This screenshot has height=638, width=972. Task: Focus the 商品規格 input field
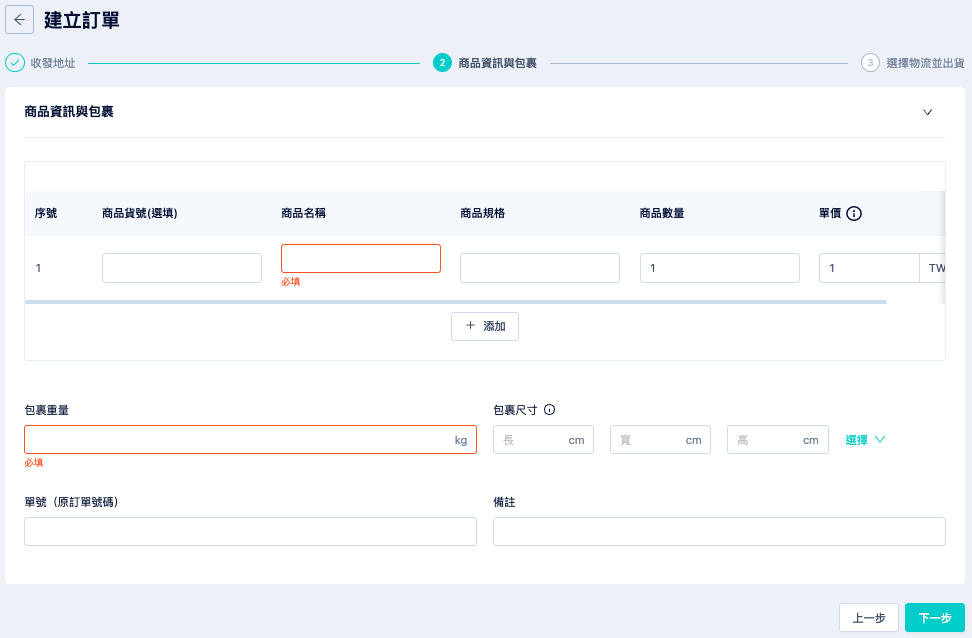[540, 268]
